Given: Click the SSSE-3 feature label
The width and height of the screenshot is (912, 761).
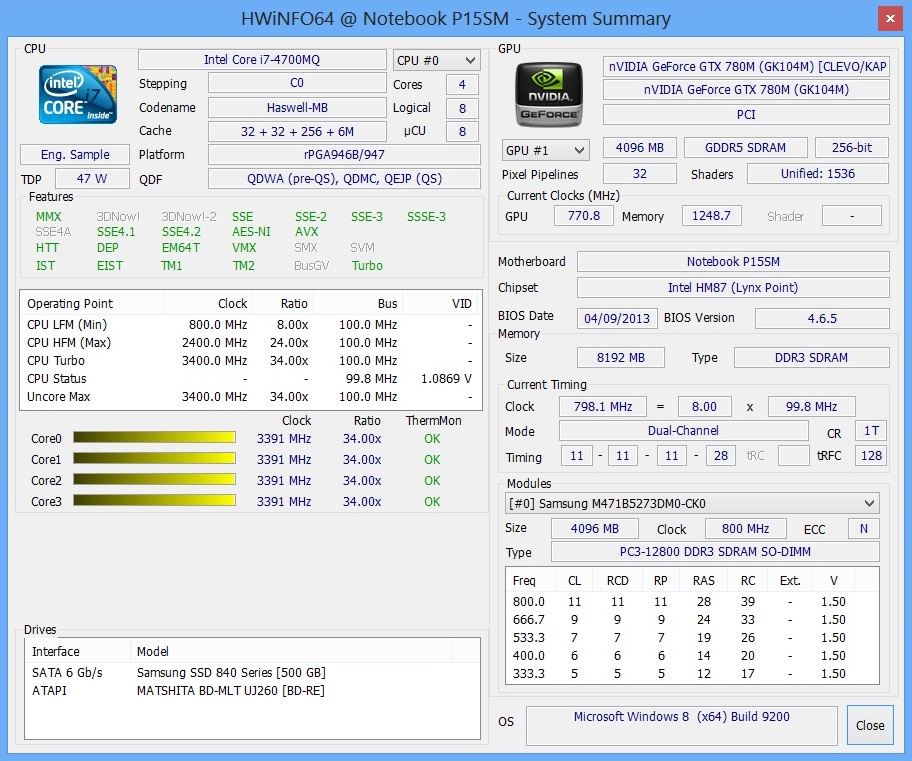Looking at the screenshot, I should click(x=426, y=216).
